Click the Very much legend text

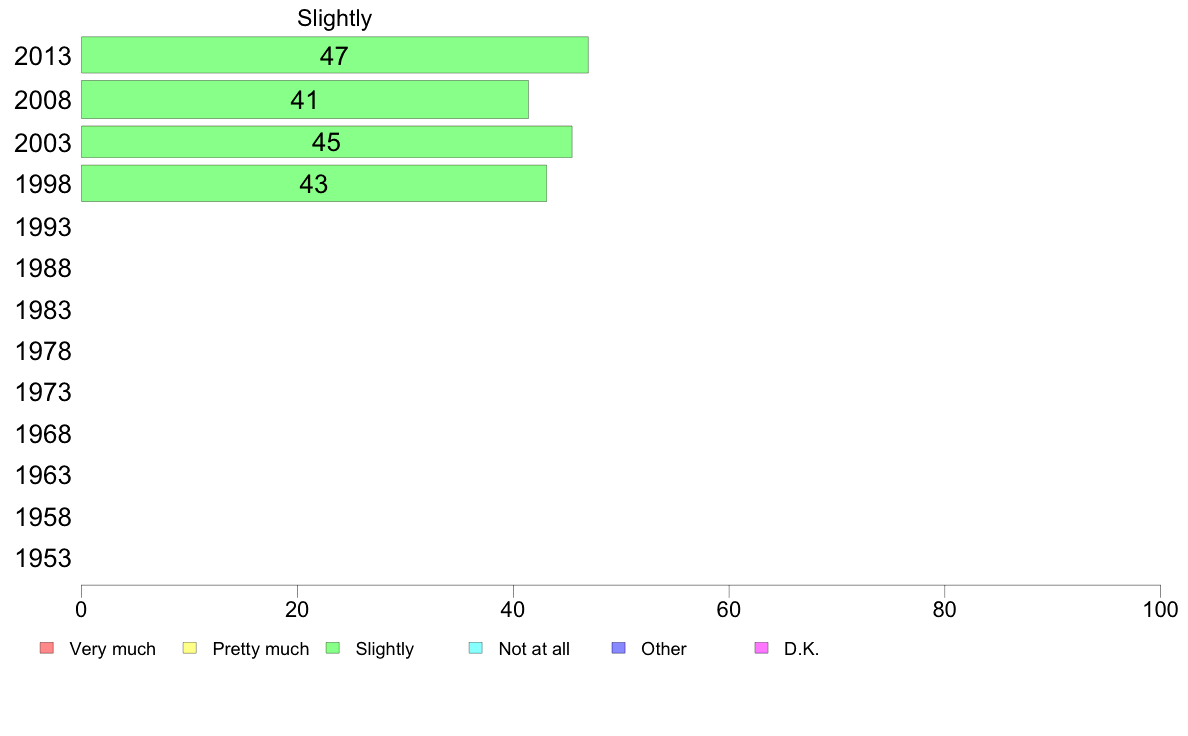point(112,649)
